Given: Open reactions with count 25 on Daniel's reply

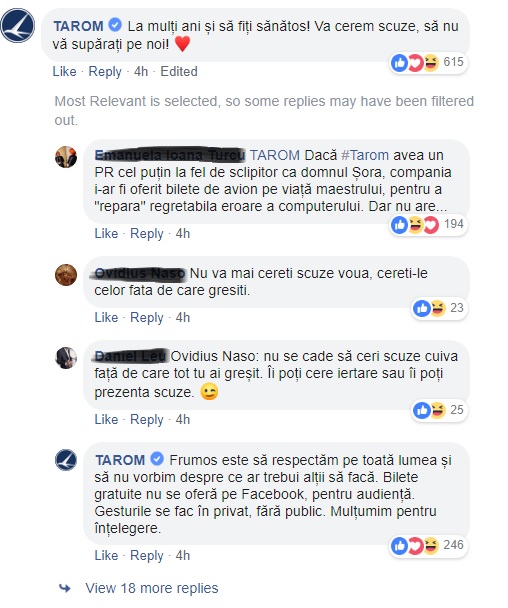Looking at the screenshot, I should (439, 410).
